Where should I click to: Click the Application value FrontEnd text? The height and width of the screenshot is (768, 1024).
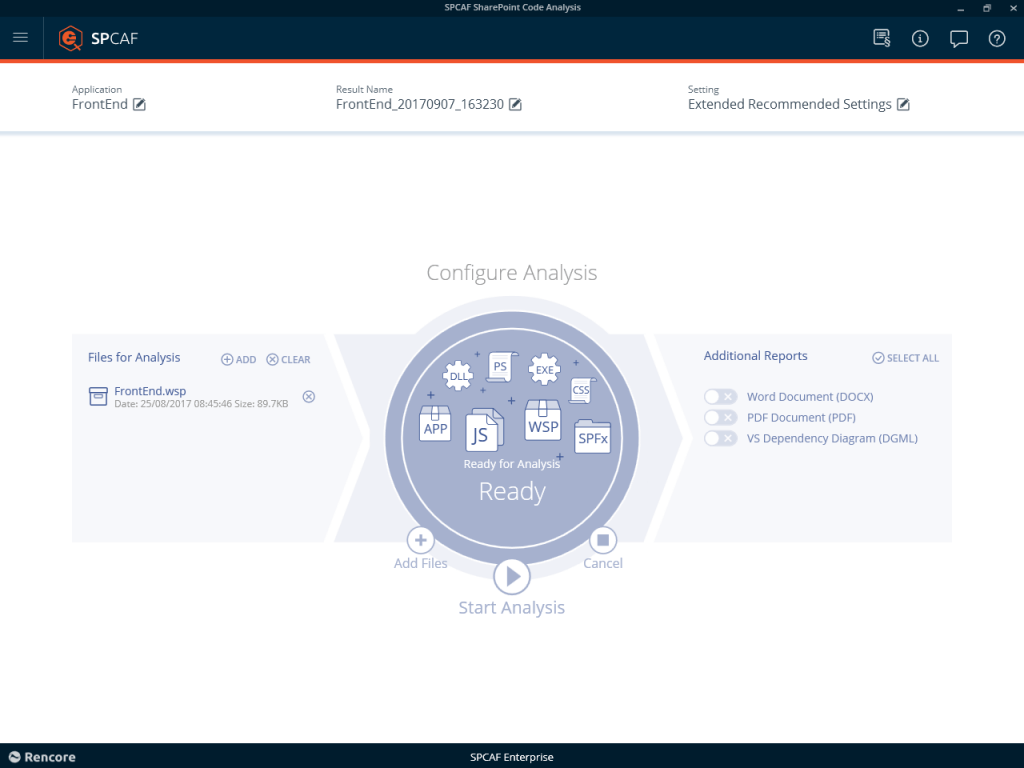click(x=100, y=104)
